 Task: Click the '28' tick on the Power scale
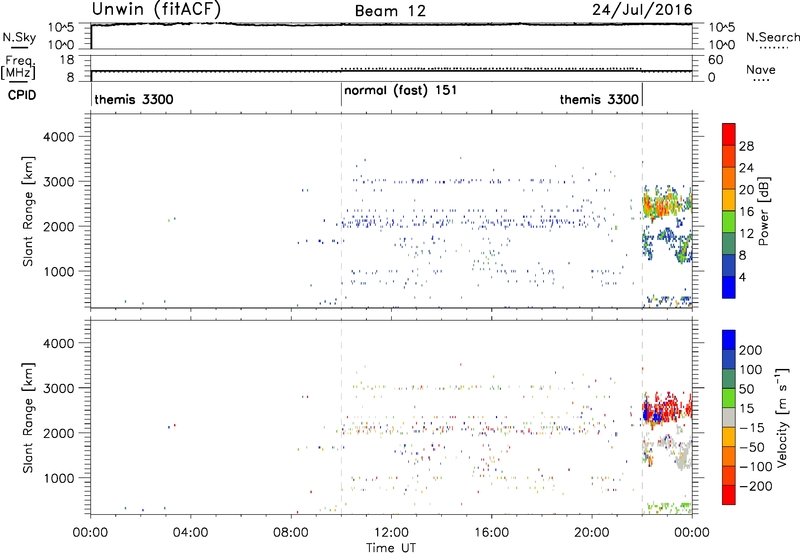click(x=746, y=146)
